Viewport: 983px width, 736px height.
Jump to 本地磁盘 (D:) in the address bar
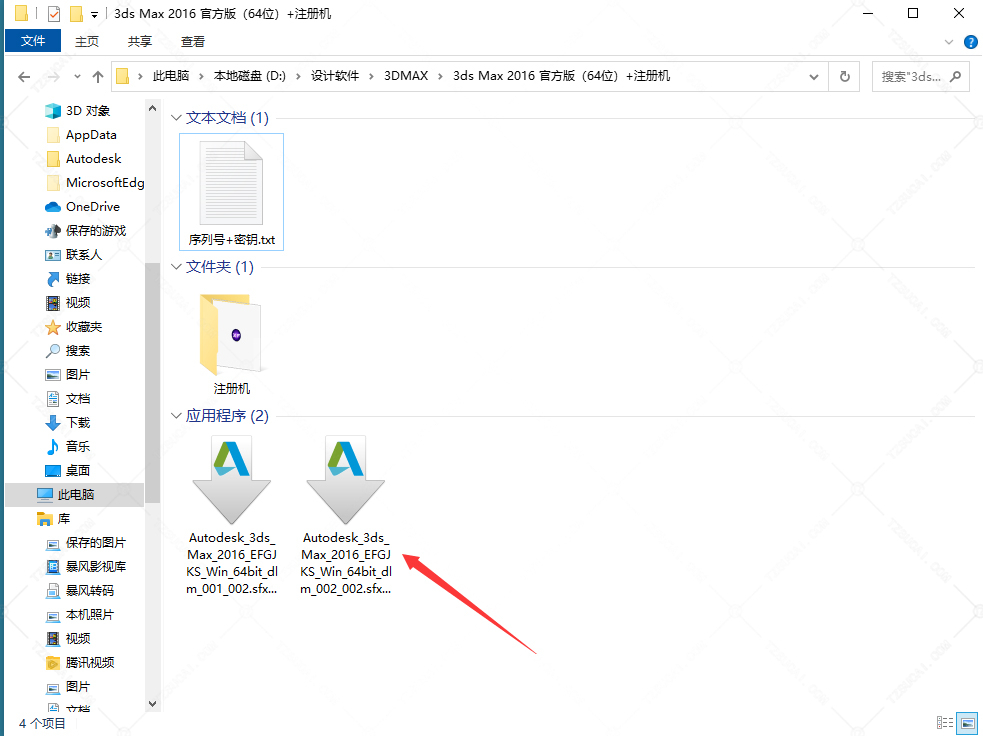tap(250, 76)
